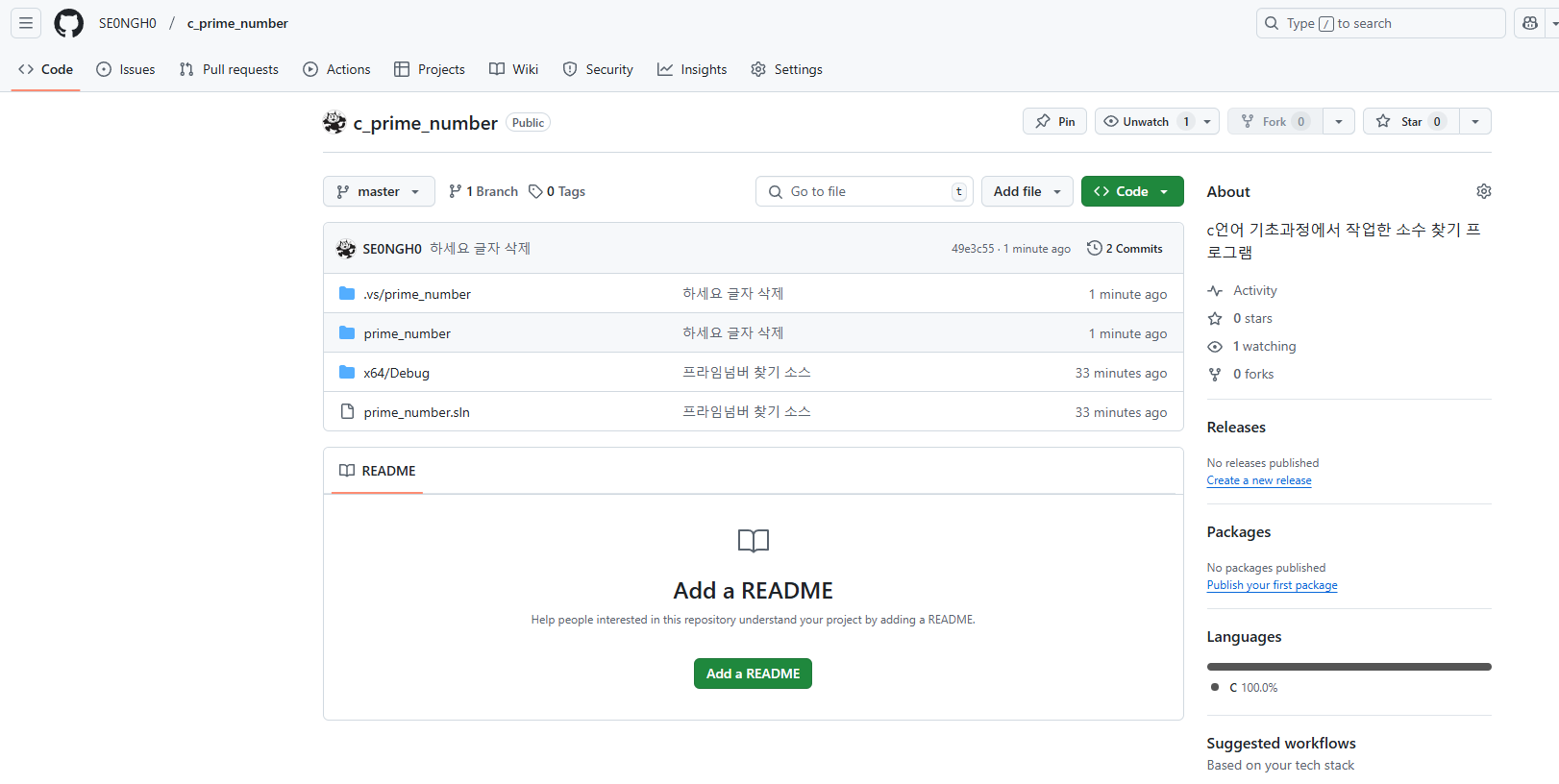Open the Wiki tab

513,69
